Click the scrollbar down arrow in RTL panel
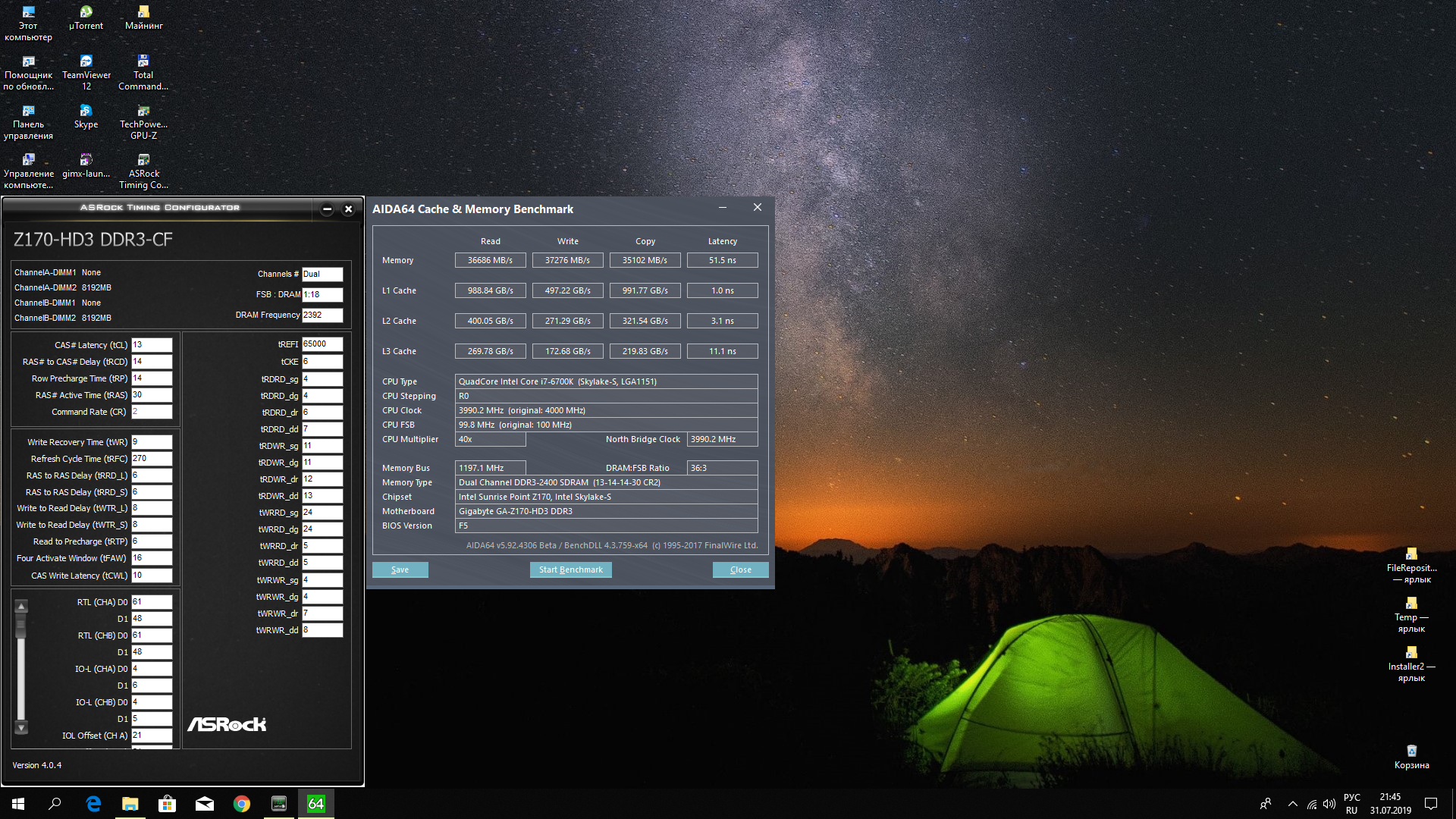This screenshot has width=1456, height=819. [x=21, y=727]
